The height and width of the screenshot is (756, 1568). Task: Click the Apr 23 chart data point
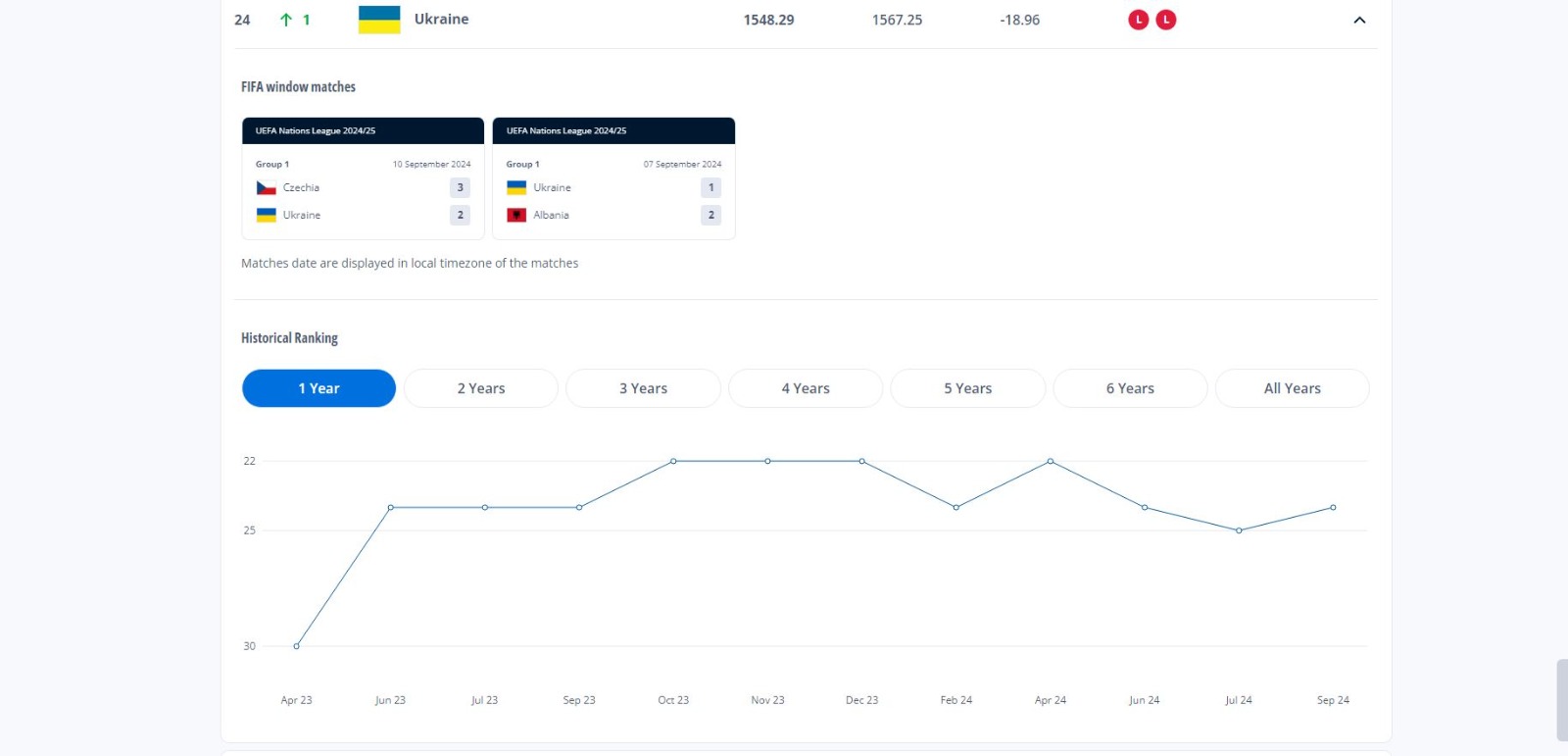pyautogui.click(x=296, y=646)
